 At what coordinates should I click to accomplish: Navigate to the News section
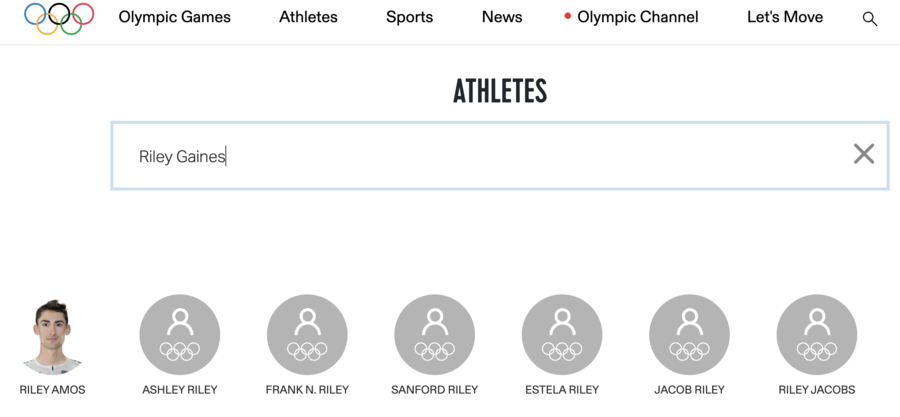[502, 17]
